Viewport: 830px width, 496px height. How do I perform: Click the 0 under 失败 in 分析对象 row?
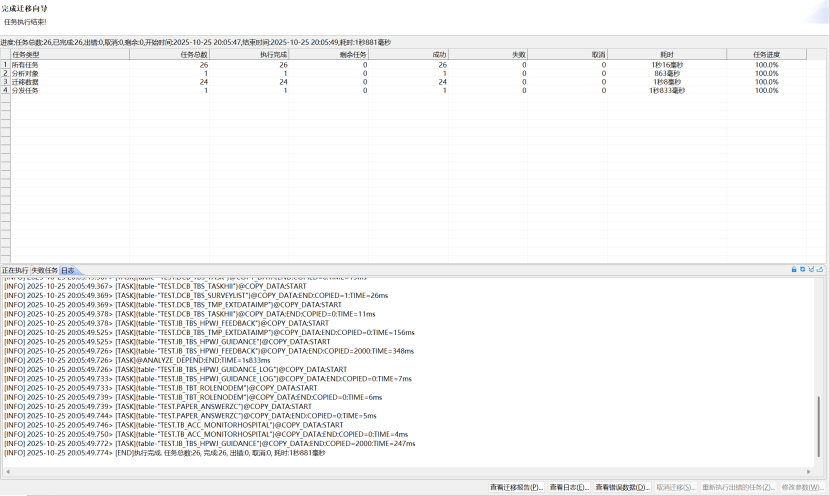524,74
